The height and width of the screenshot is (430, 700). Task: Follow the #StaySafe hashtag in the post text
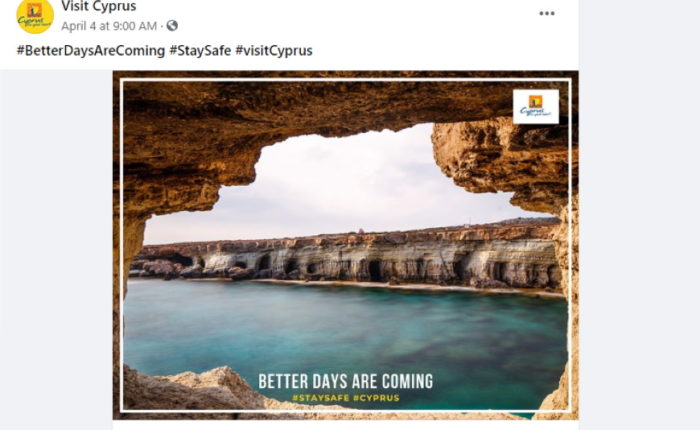click(200, 50)
